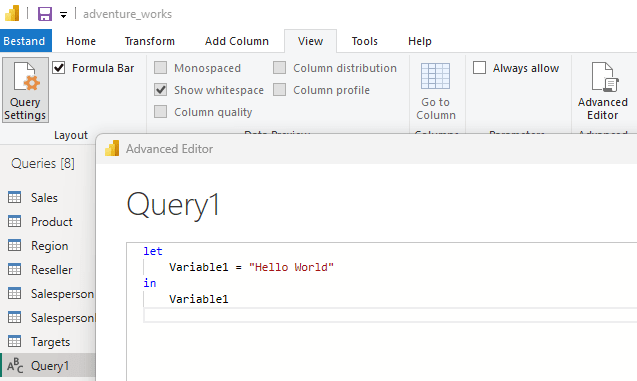Open the Bestand file menu
The height and width of the screenshot is (381, 637).
(x=24, y=41)
